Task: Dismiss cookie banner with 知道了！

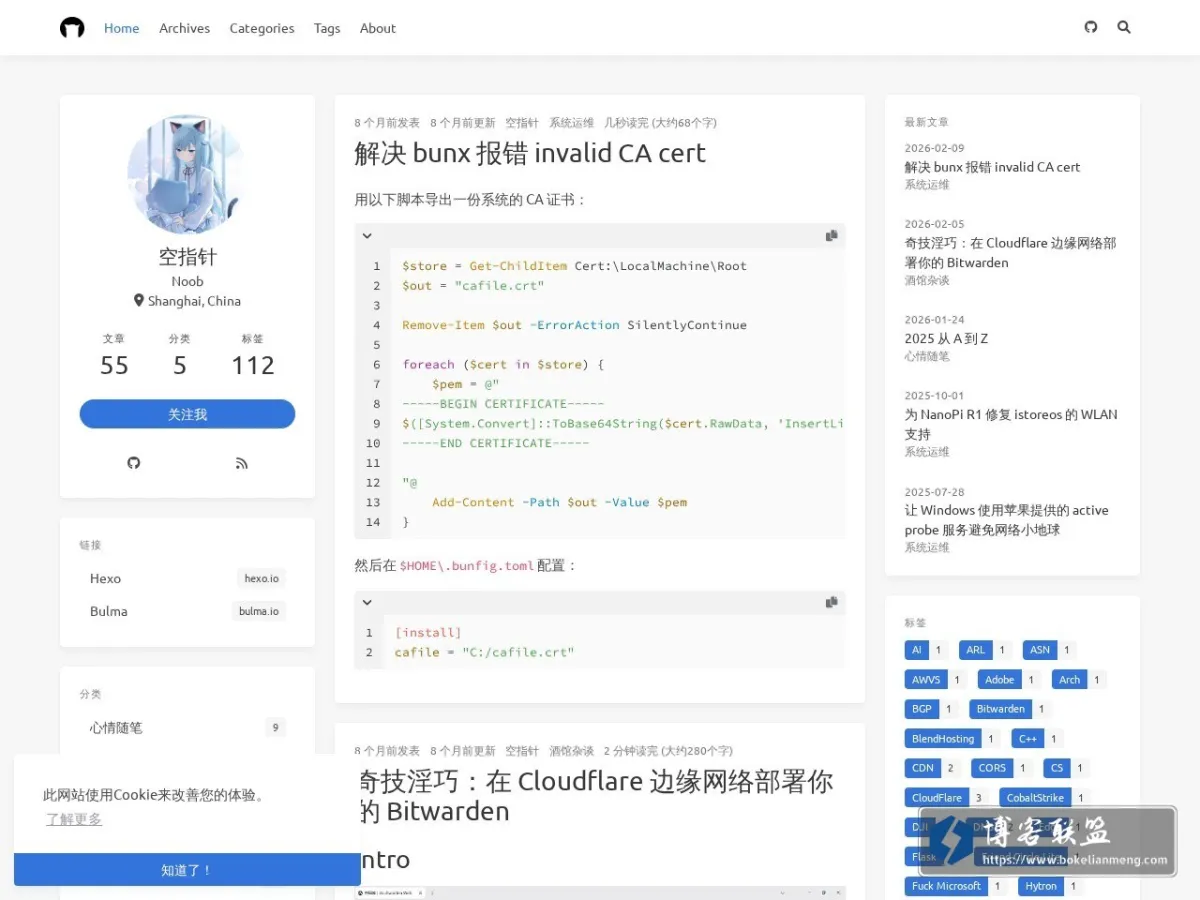Action: point(187,870)
